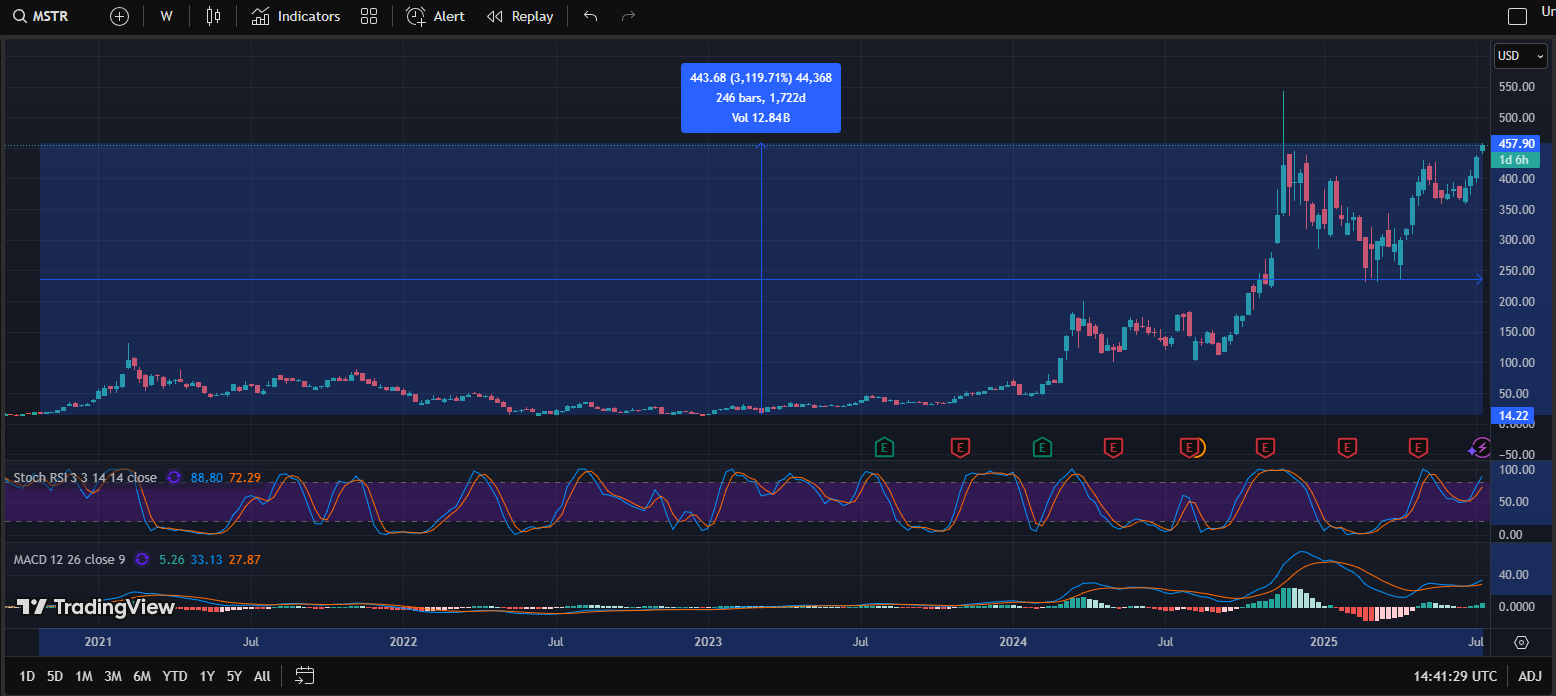Click MACD value 33.13
This screenshot has height=696, width=1556.
pyautogui.click(x=205, y=559)
